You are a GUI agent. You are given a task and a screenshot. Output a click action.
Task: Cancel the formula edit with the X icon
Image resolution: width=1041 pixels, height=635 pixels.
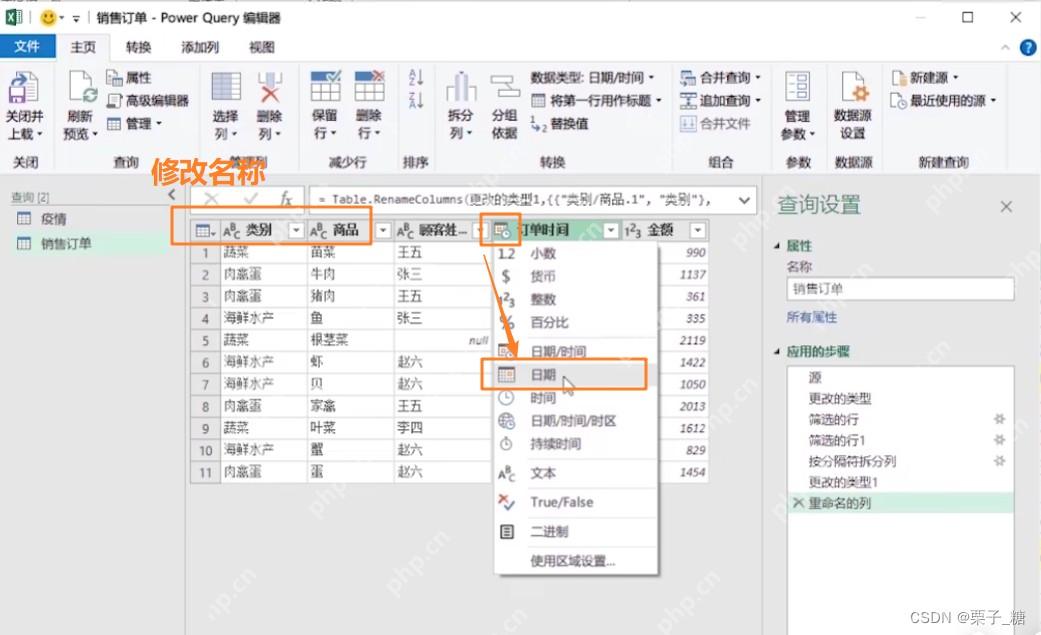click(x=211, y=199)
